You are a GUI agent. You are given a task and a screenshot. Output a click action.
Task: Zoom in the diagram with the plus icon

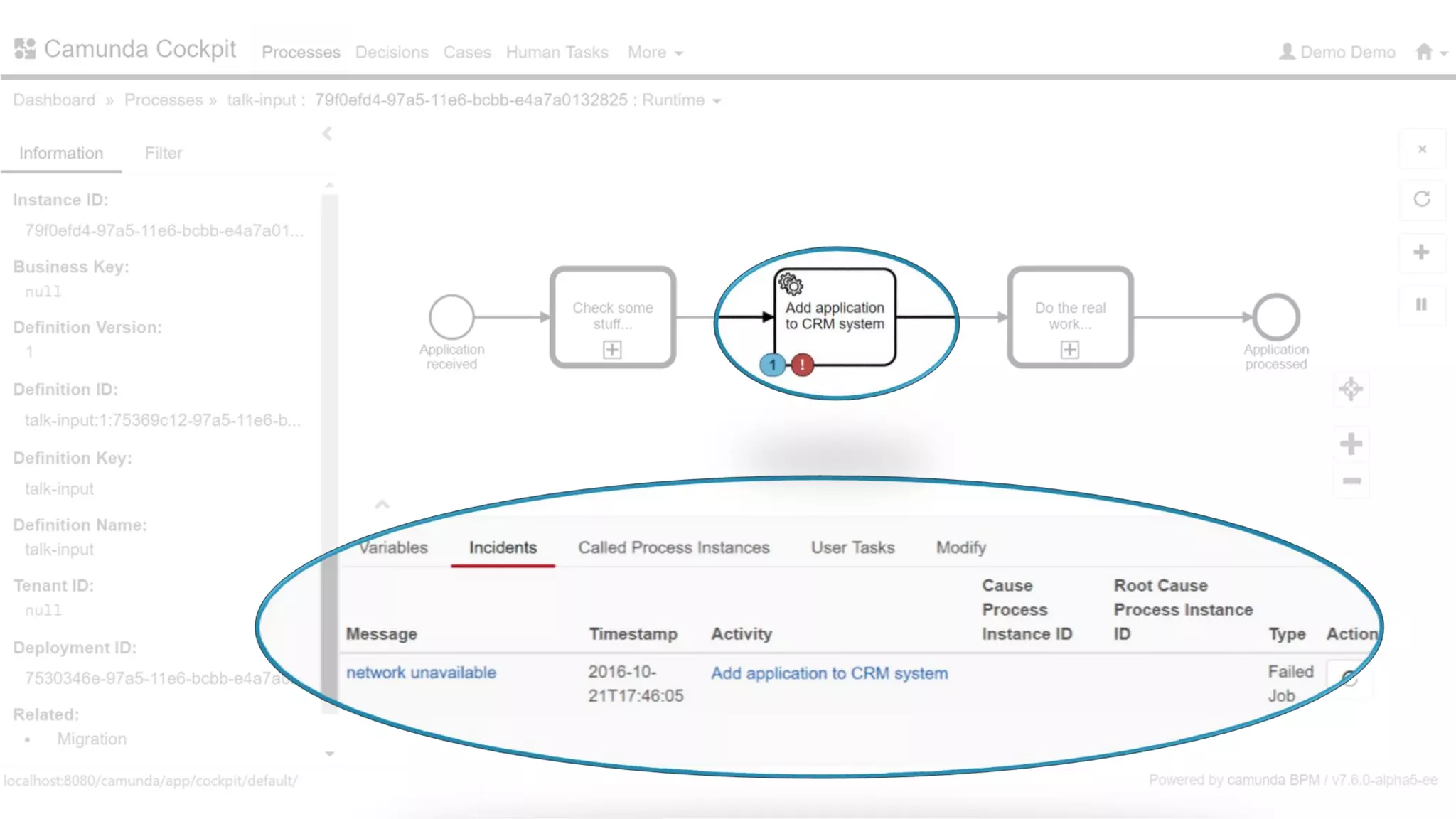(1351, 444)
